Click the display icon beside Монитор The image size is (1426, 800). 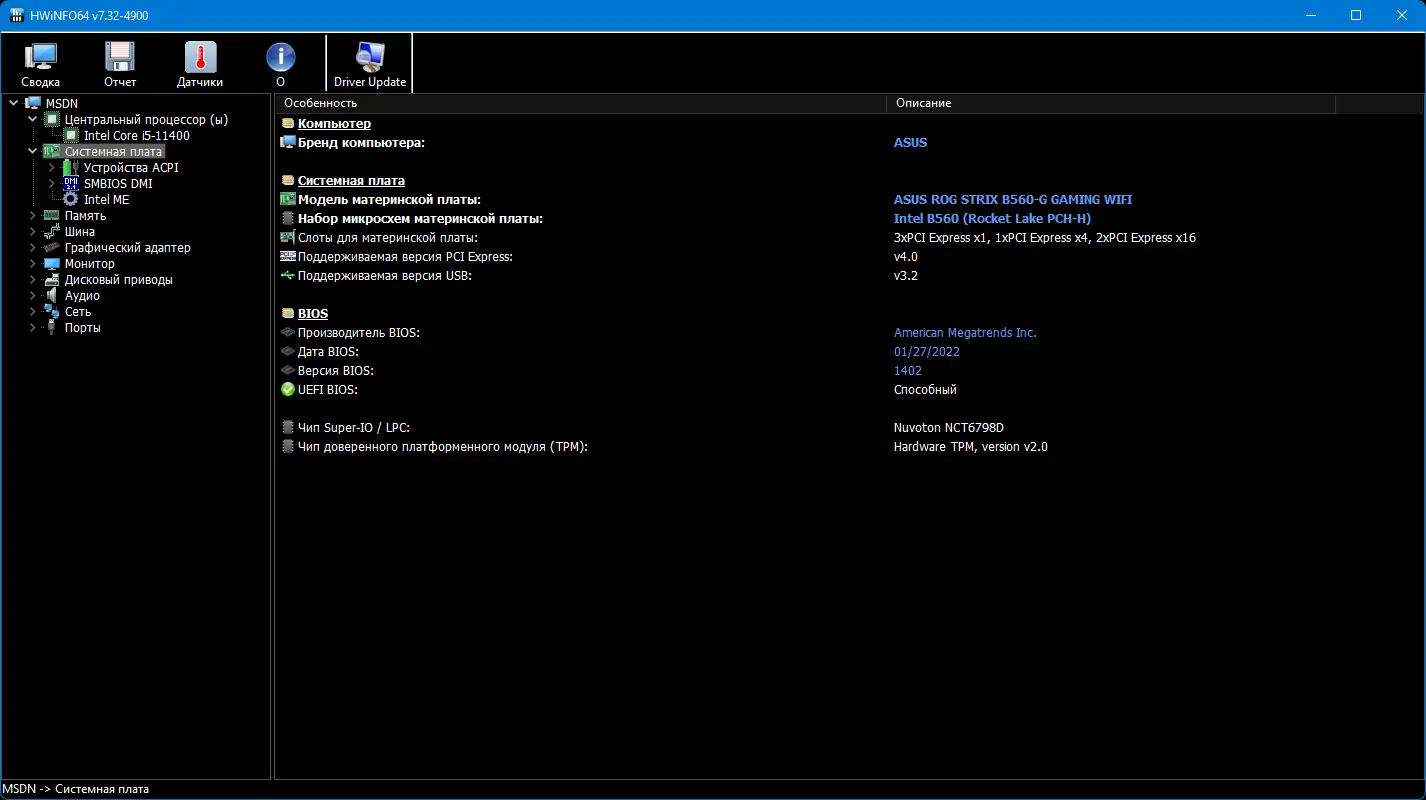[52, 263]
